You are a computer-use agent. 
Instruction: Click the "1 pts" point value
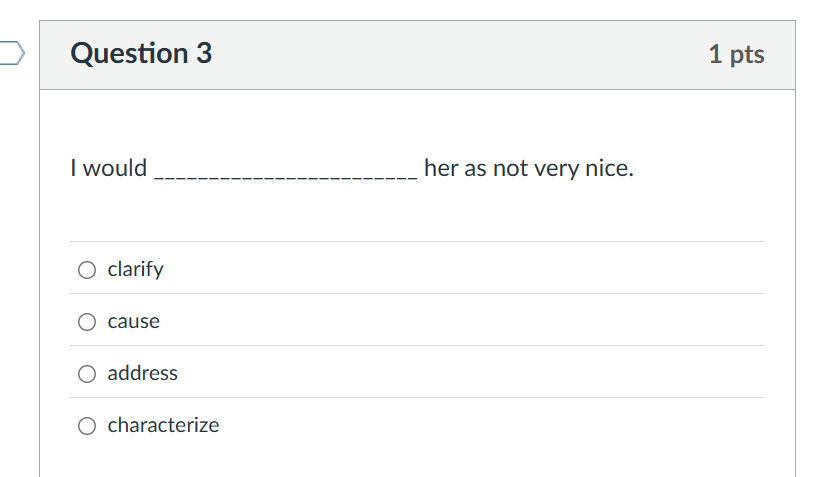click(736, 54)
